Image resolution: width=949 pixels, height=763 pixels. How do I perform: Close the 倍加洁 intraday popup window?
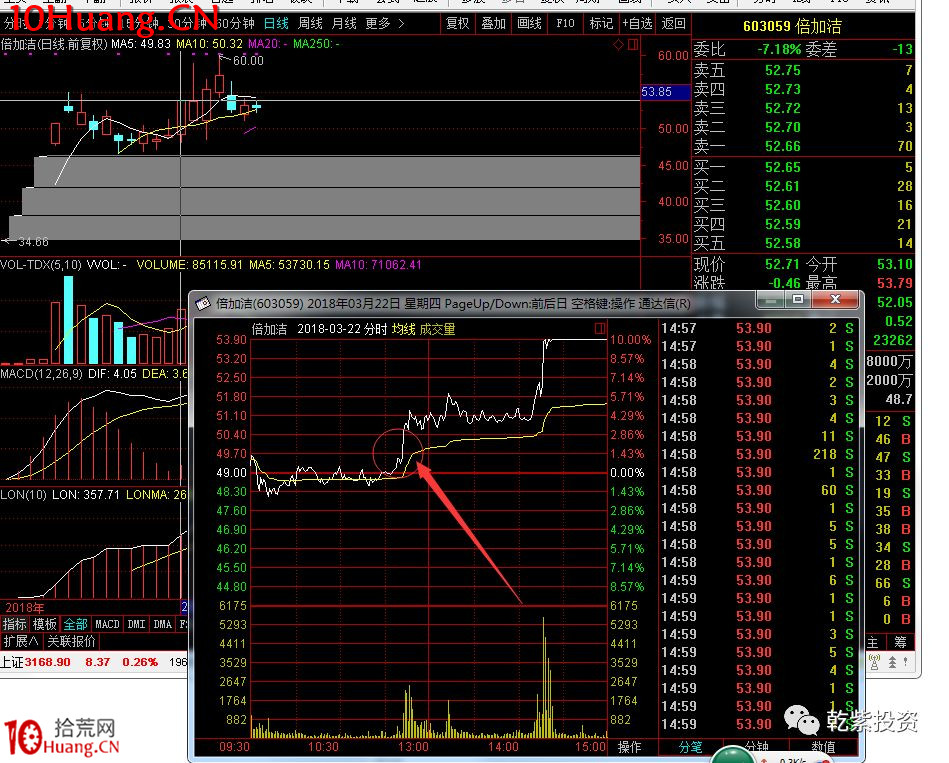tap(835, 300)
